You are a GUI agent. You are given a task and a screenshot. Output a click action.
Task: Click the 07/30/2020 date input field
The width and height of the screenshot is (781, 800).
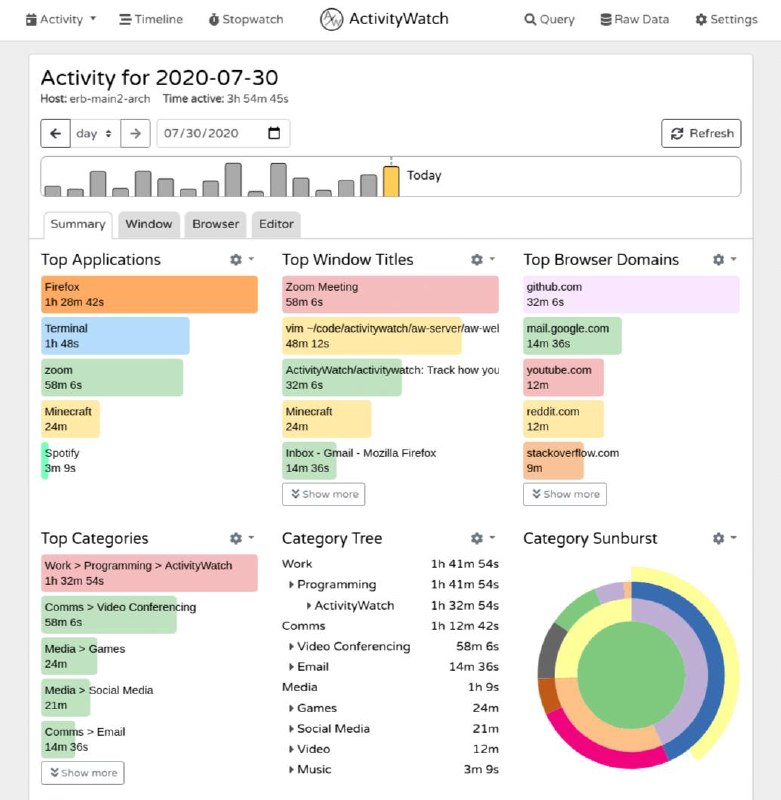[x=223, y=134]
